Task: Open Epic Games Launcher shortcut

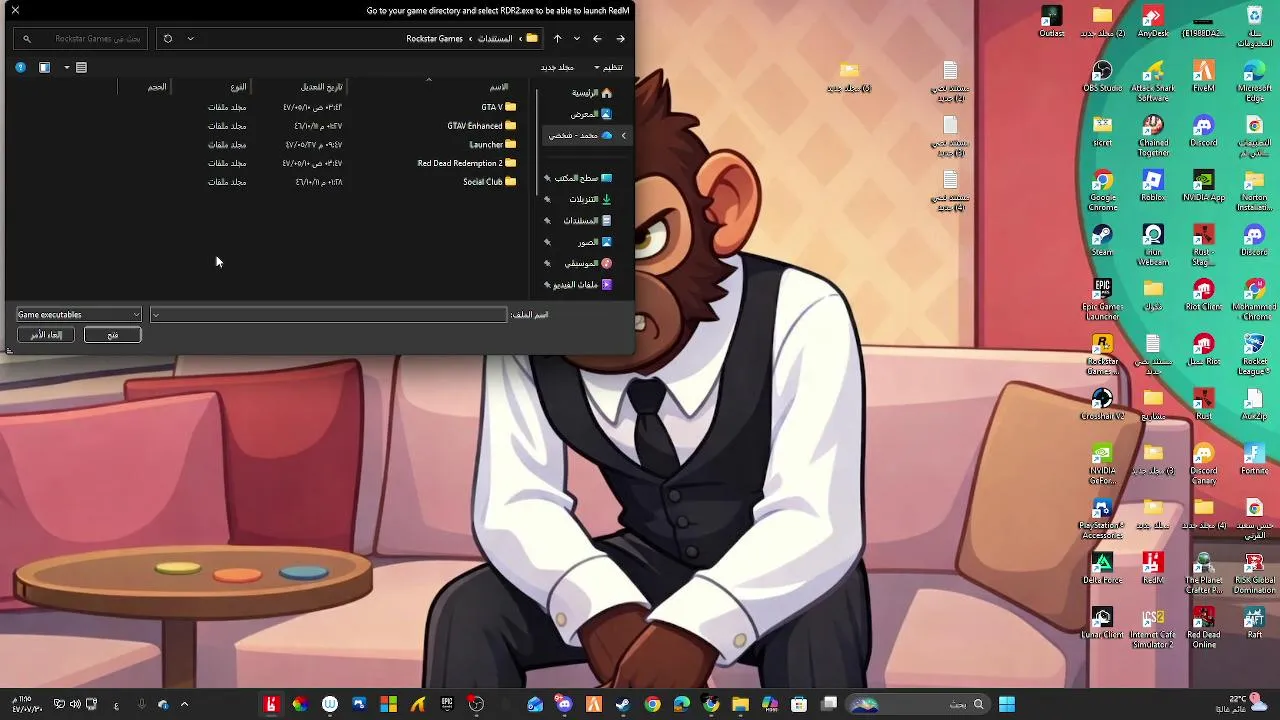Action: point(1102,301)
